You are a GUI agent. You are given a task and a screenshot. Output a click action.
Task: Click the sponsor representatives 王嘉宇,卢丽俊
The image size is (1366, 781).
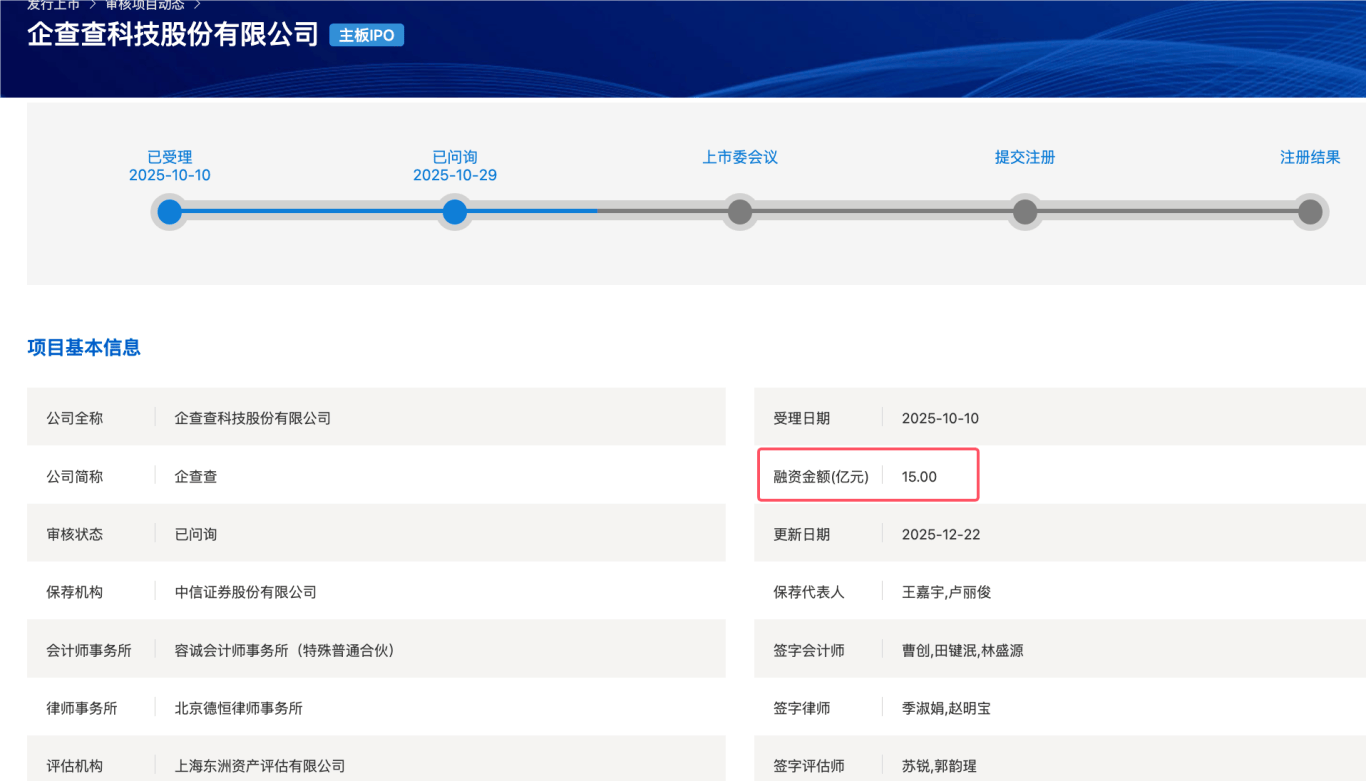947,592
